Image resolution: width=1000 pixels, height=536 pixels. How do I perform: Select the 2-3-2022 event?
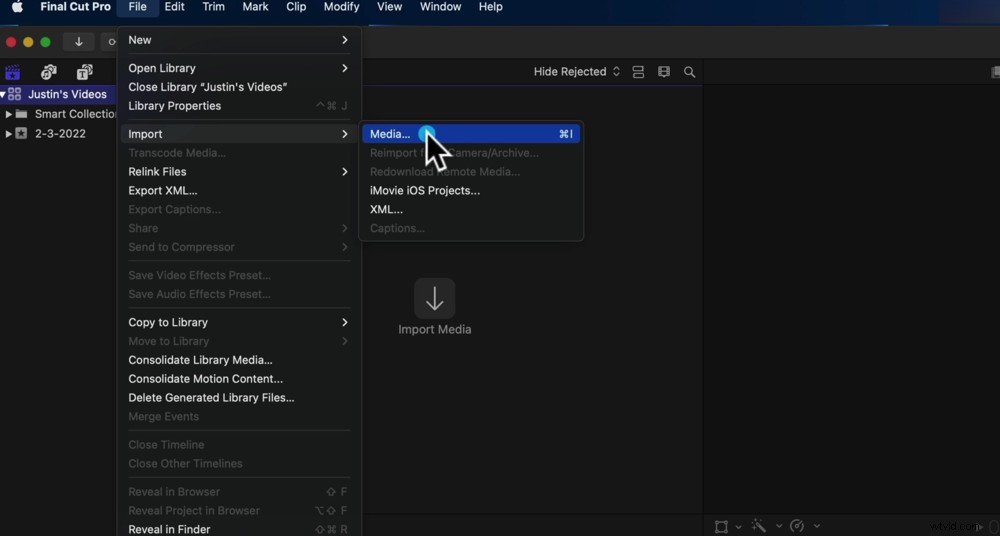pos(60,134)
